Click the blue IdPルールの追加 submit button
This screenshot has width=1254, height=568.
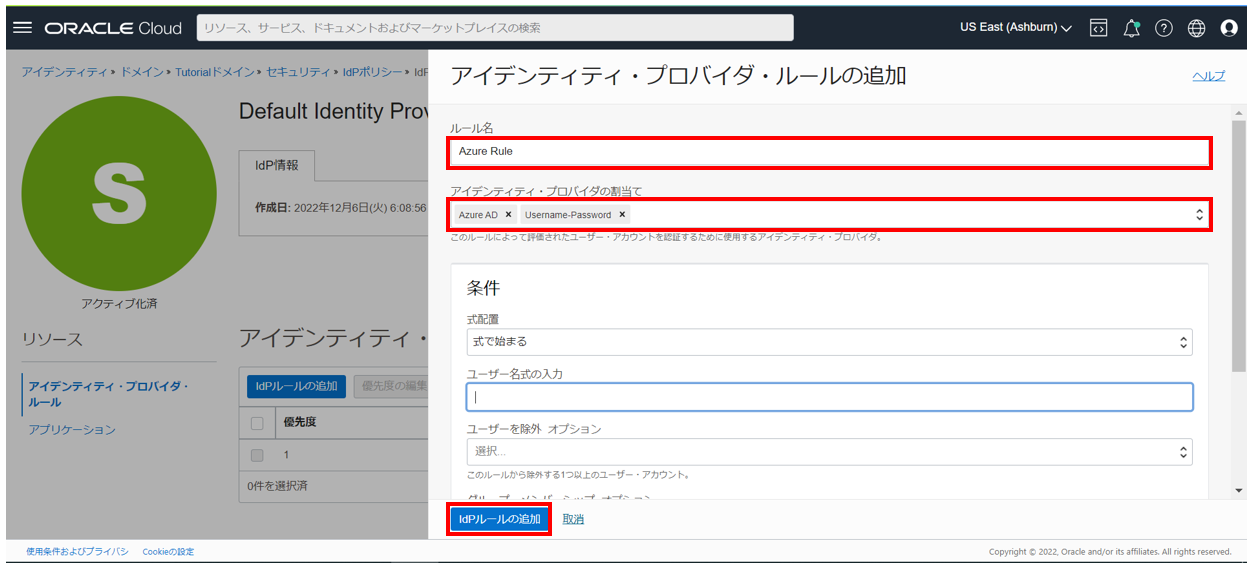coord(498,519)
